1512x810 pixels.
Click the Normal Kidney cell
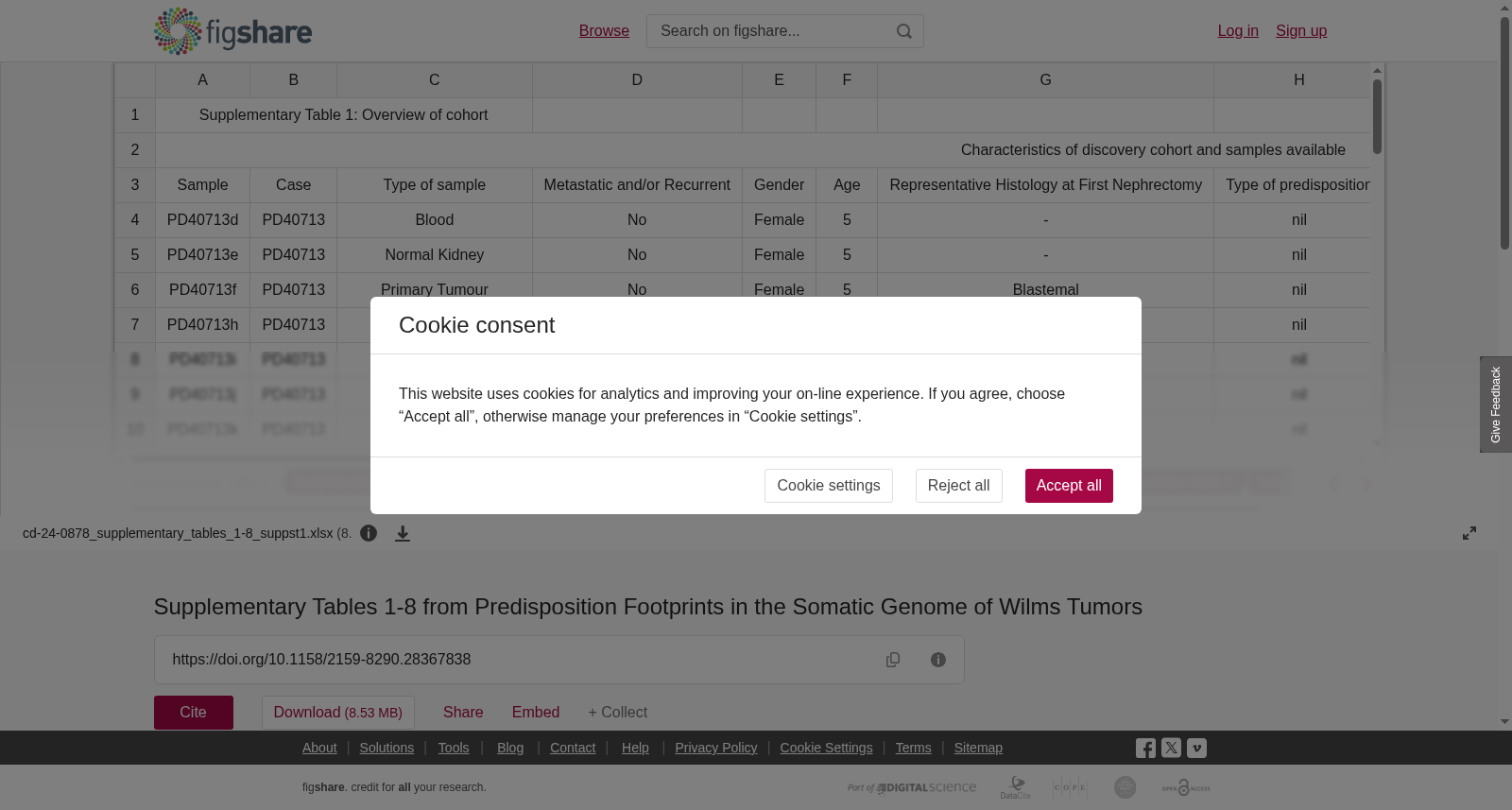435,255
